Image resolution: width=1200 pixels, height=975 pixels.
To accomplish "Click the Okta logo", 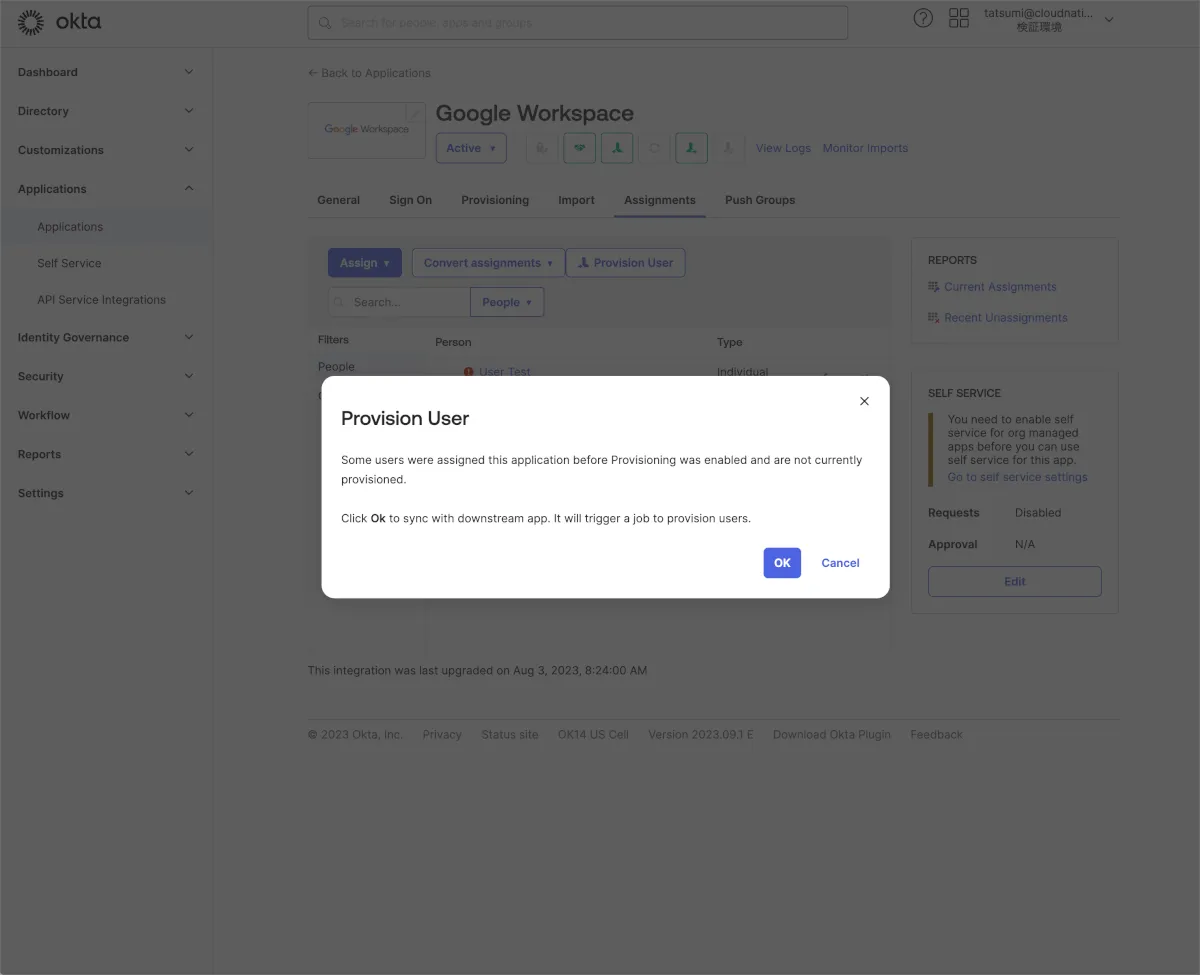I will pos(60,22).
